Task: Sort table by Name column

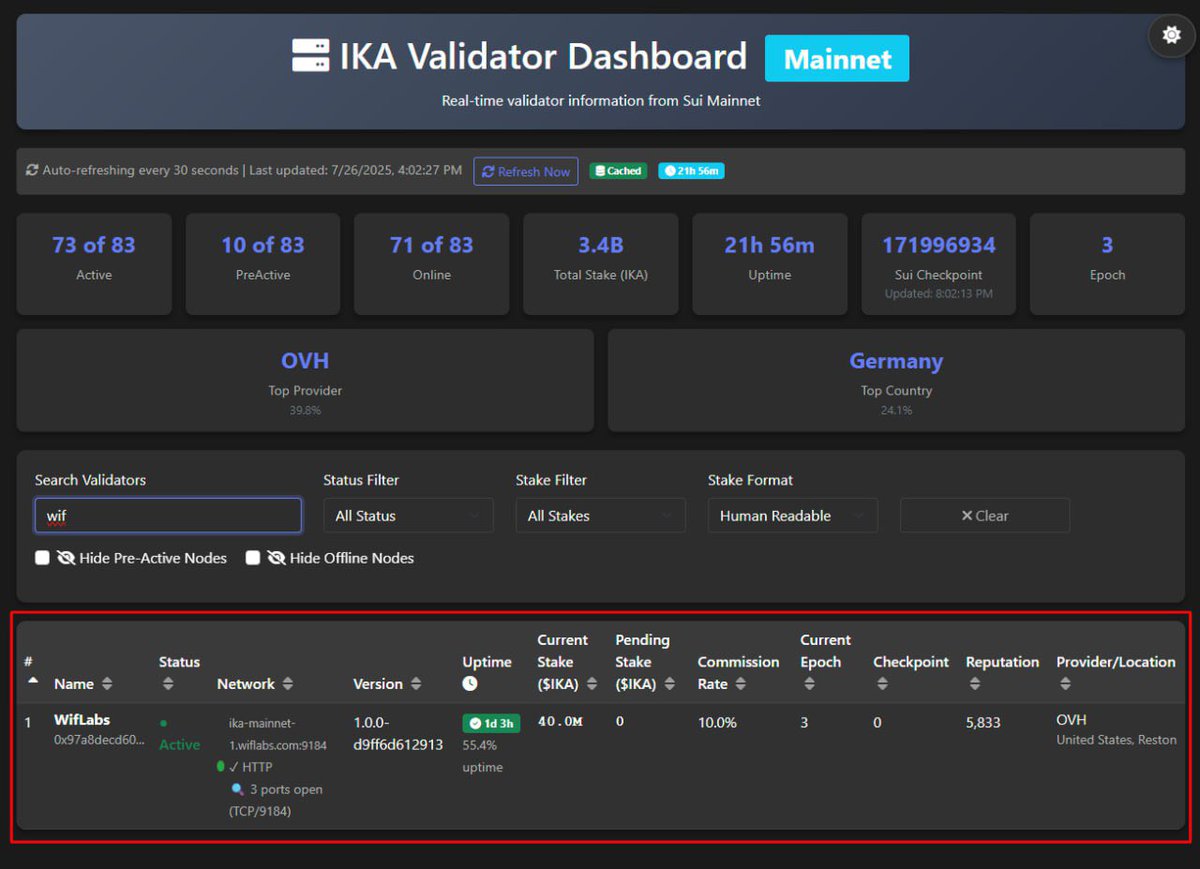Action: (107, 684)
